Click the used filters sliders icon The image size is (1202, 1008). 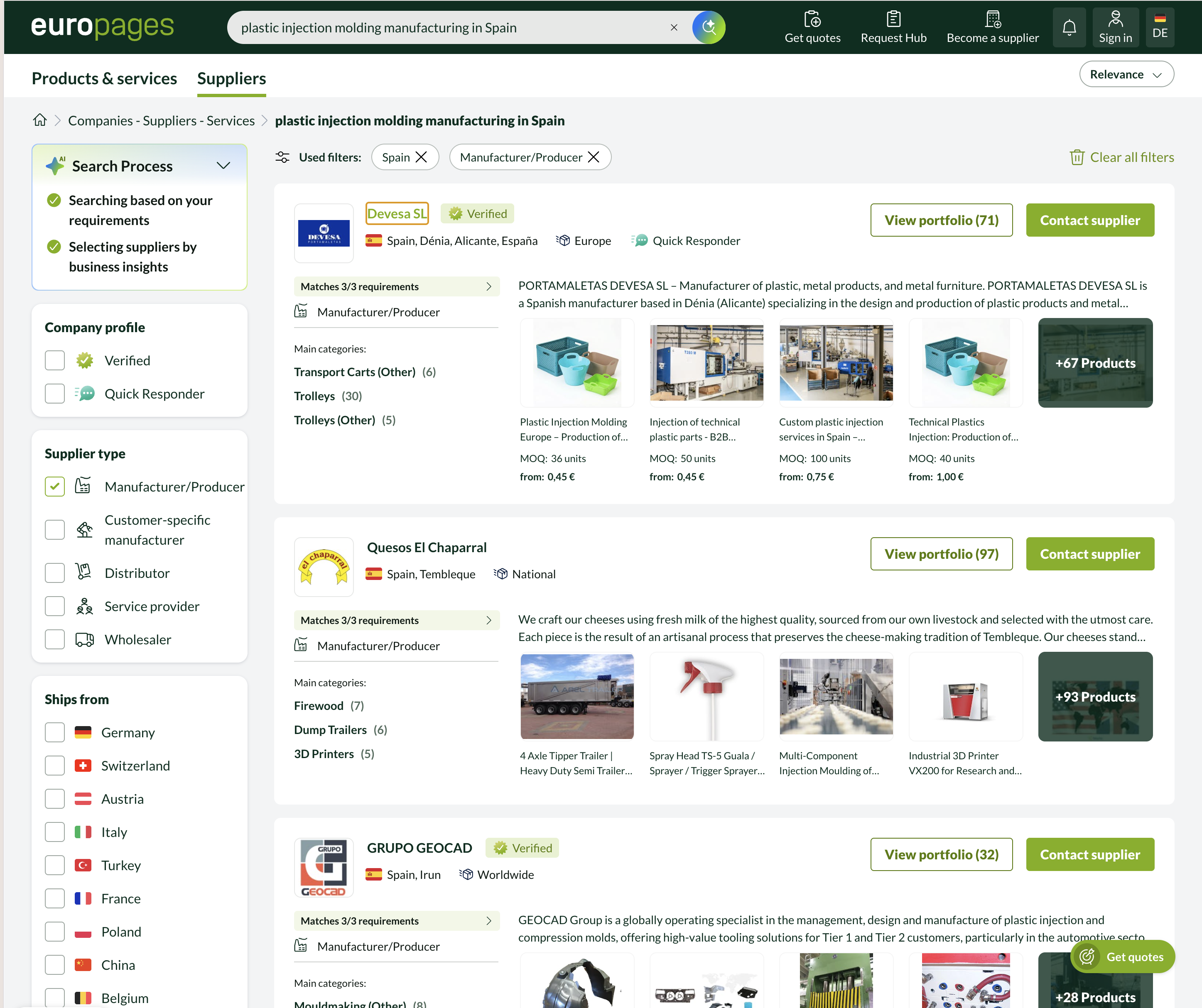click(x=282, y=157)
